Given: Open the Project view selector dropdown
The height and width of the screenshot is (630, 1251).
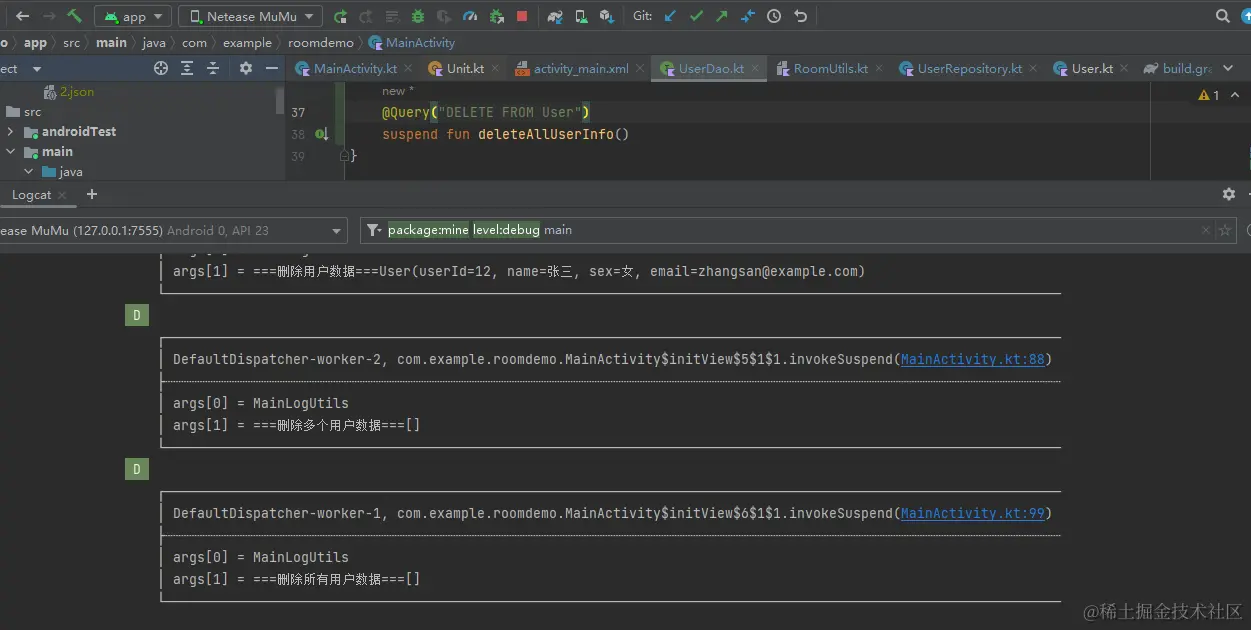Looking at the screenshot, I should (x=37, y=69).
